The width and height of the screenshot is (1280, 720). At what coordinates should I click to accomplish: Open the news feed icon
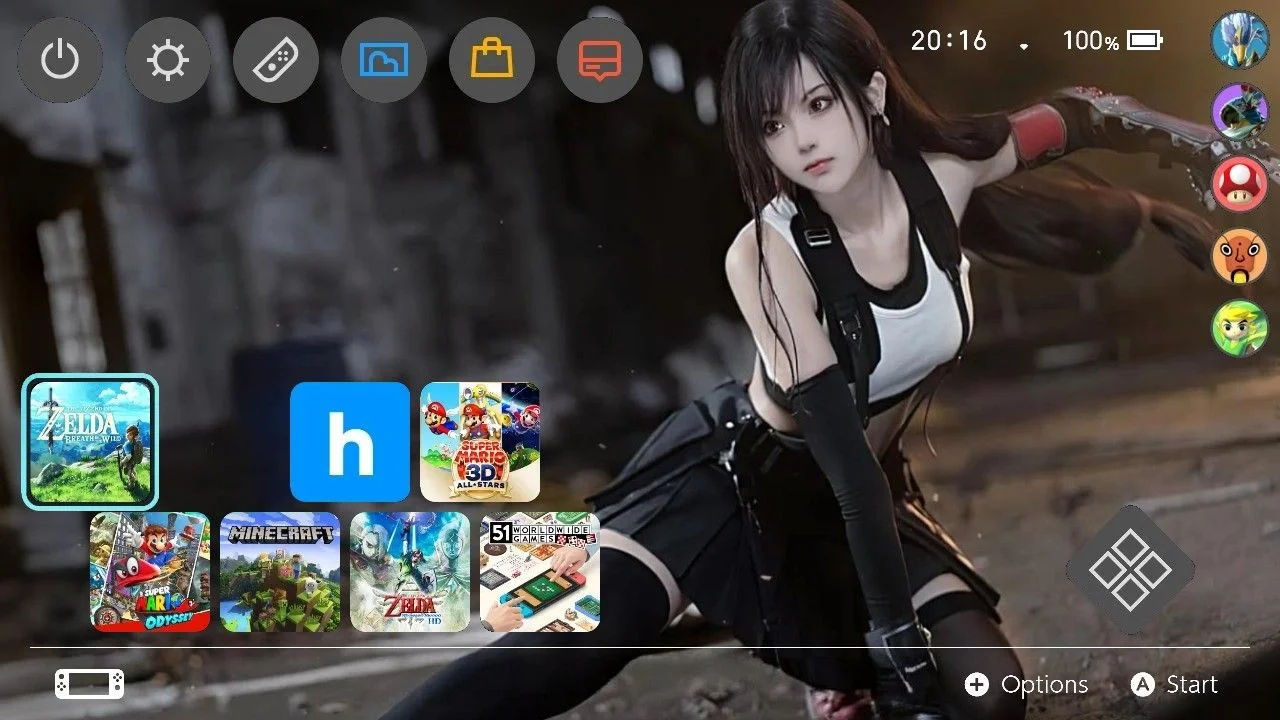coord(600,61)
